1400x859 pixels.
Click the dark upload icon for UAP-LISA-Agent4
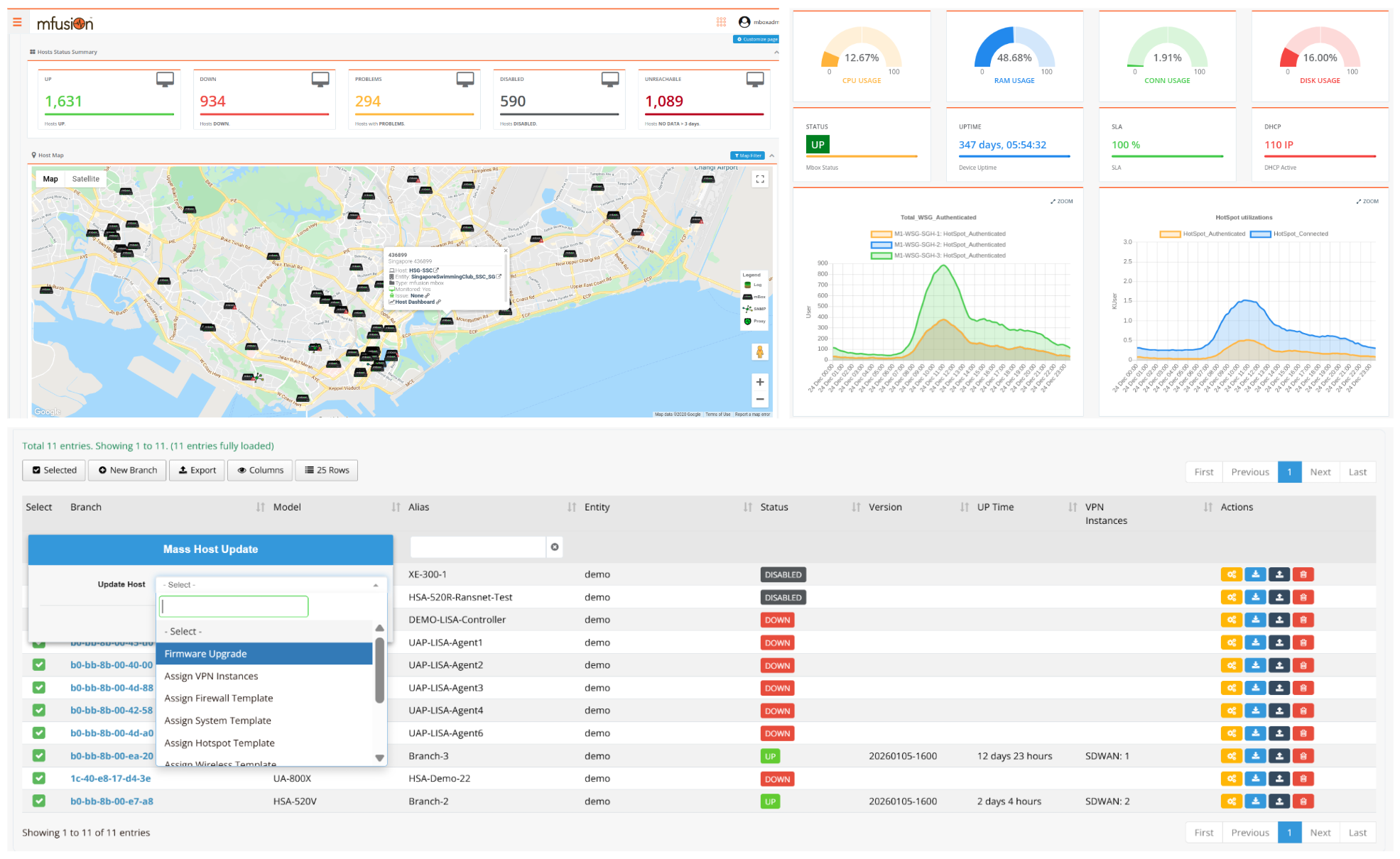tap(1279, 711)
